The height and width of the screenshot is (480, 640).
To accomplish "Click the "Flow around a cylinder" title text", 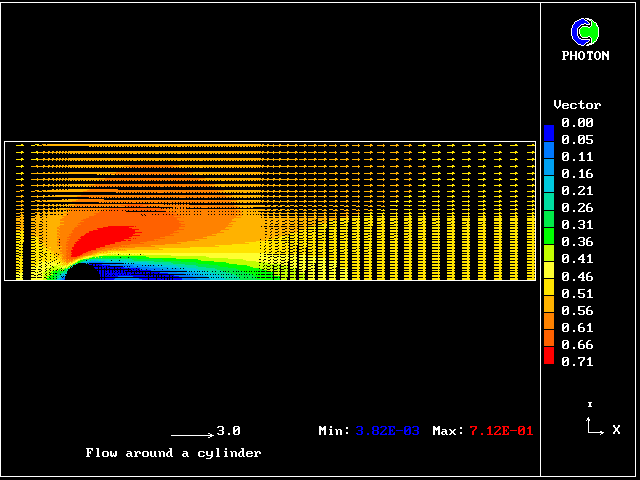I will pos(173,453).
